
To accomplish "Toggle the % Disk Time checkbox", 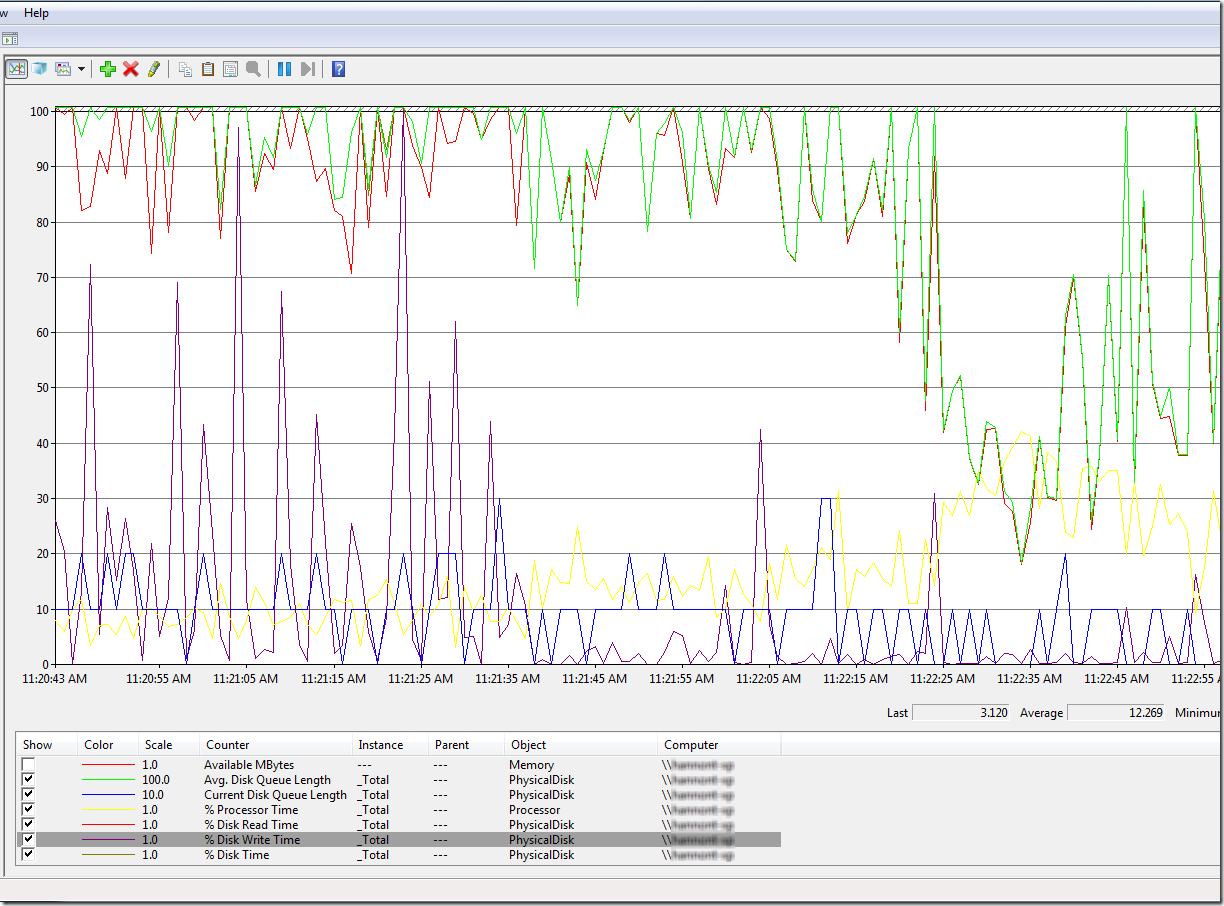I will pos(29,855).
